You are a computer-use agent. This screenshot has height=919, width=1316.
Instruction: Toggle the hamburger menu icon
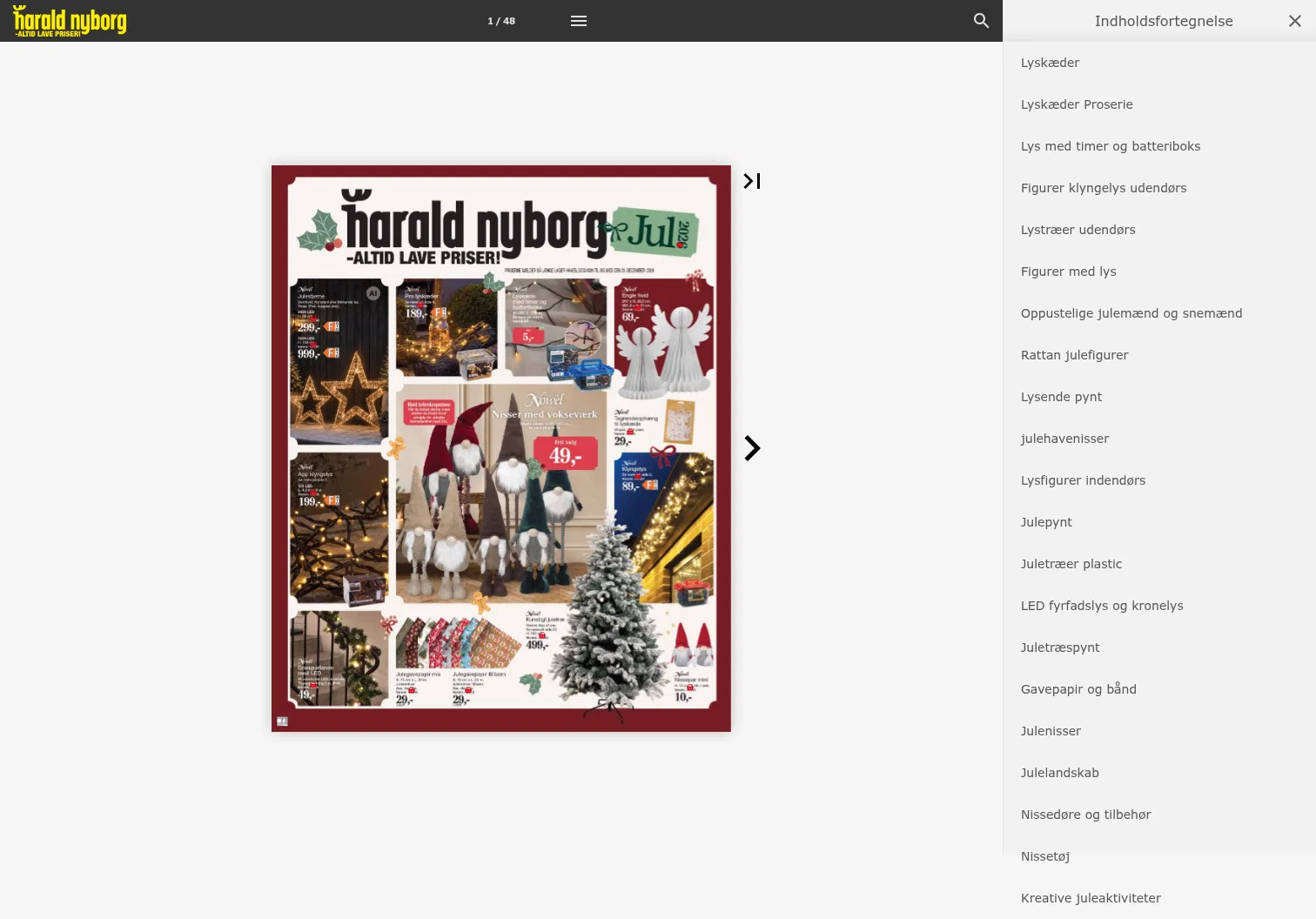click(579, 21)
